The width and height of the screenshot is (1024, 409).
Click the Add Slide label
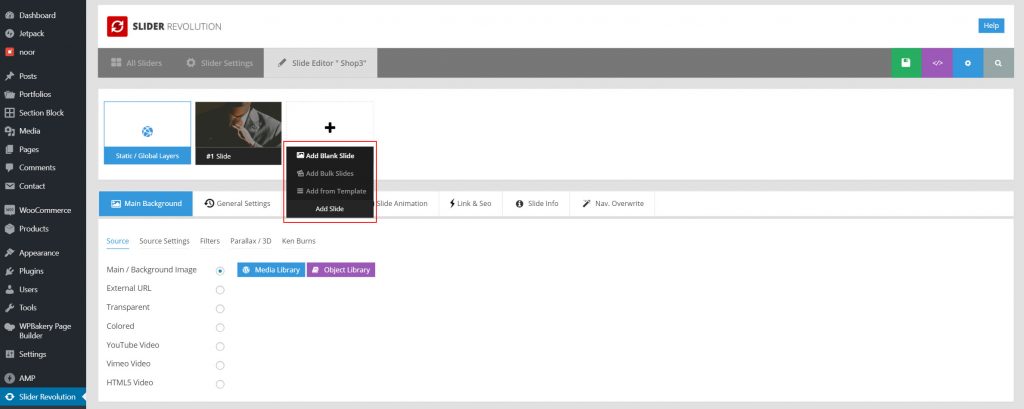click(x=330, y=209)
